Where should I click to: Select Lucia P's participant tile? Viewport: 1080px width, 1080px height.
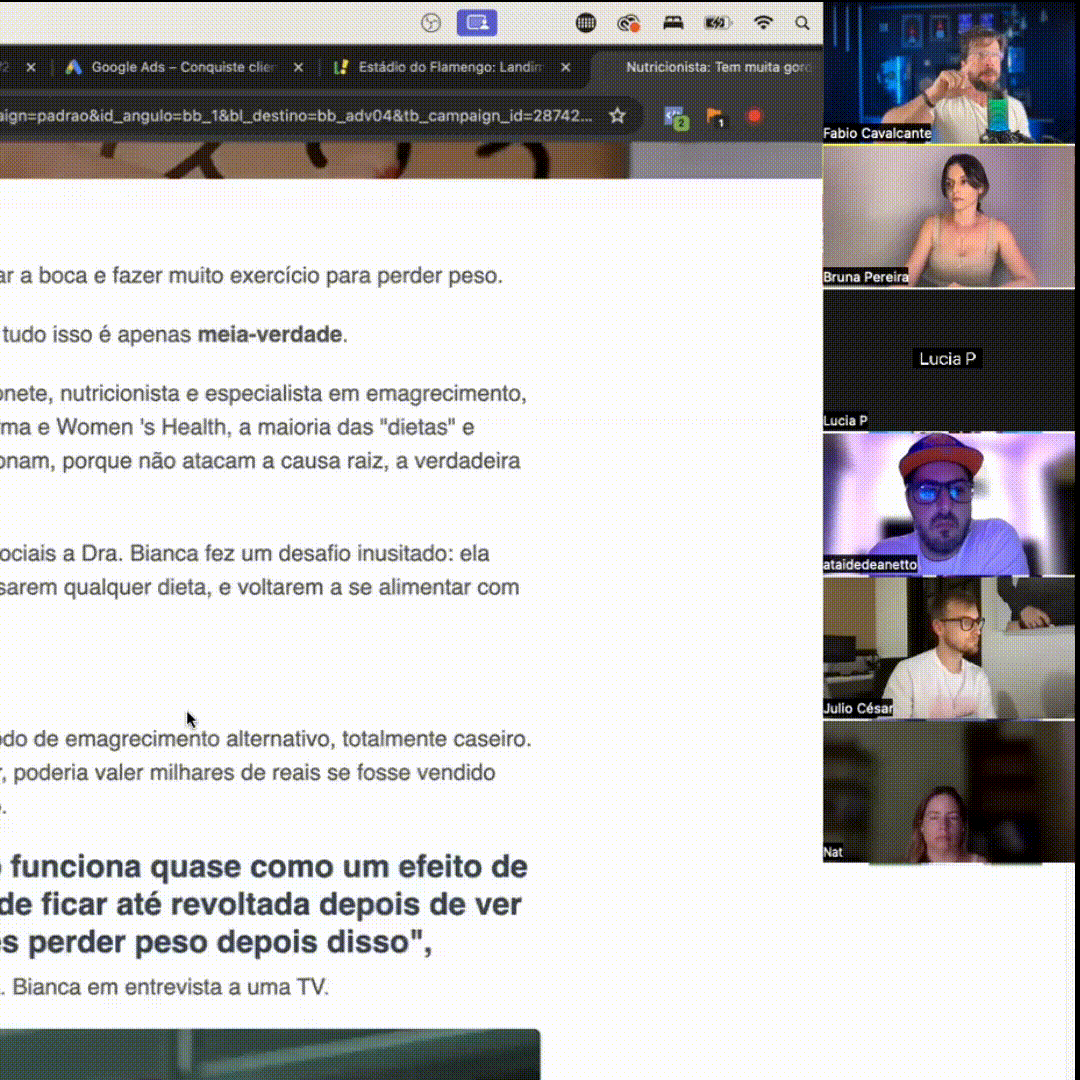point(948,360)
